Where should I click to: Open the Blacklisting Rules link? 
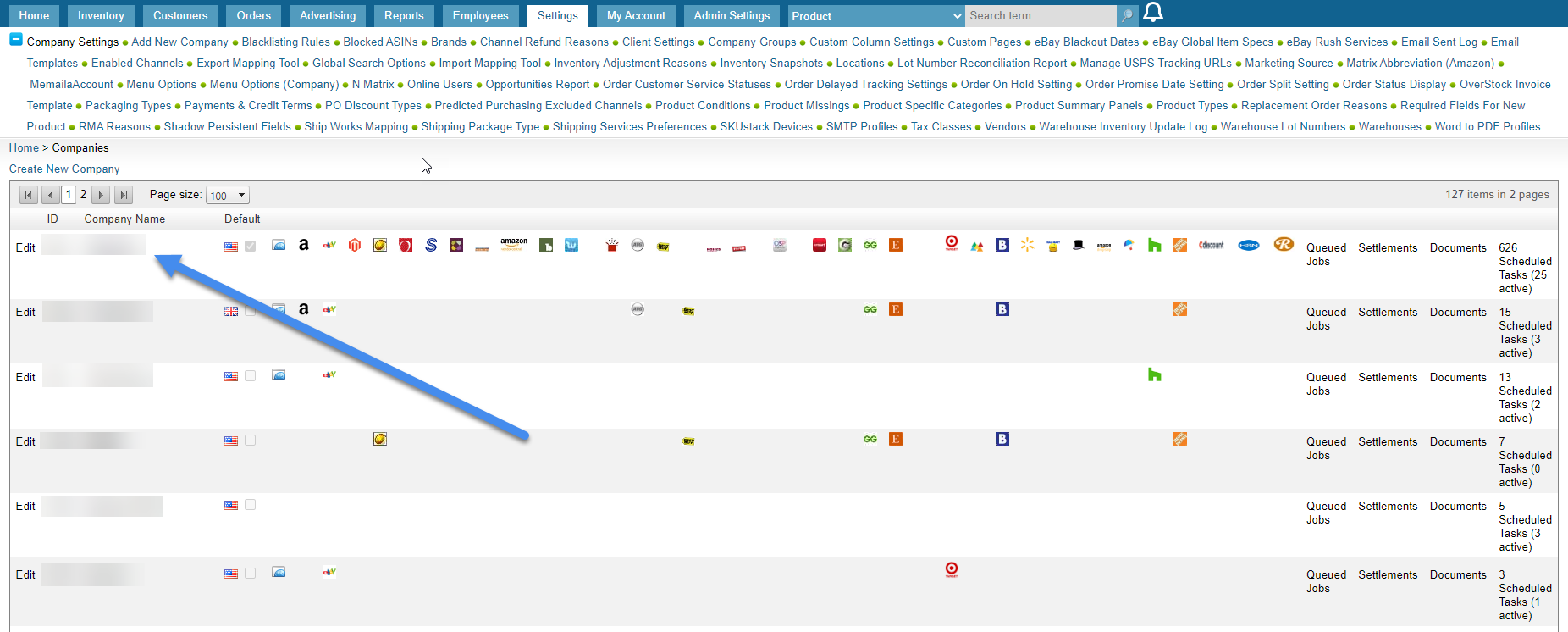pyautogui.click(x=286, y=42)
